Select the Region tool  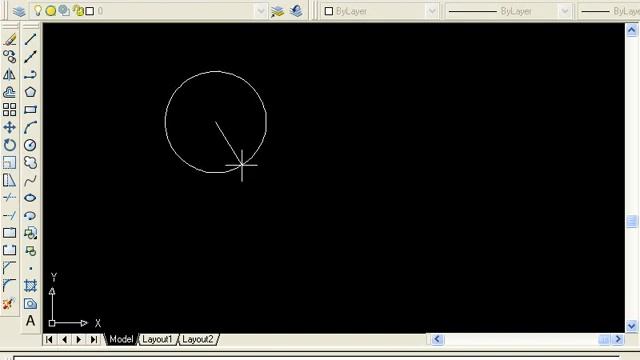30,303
